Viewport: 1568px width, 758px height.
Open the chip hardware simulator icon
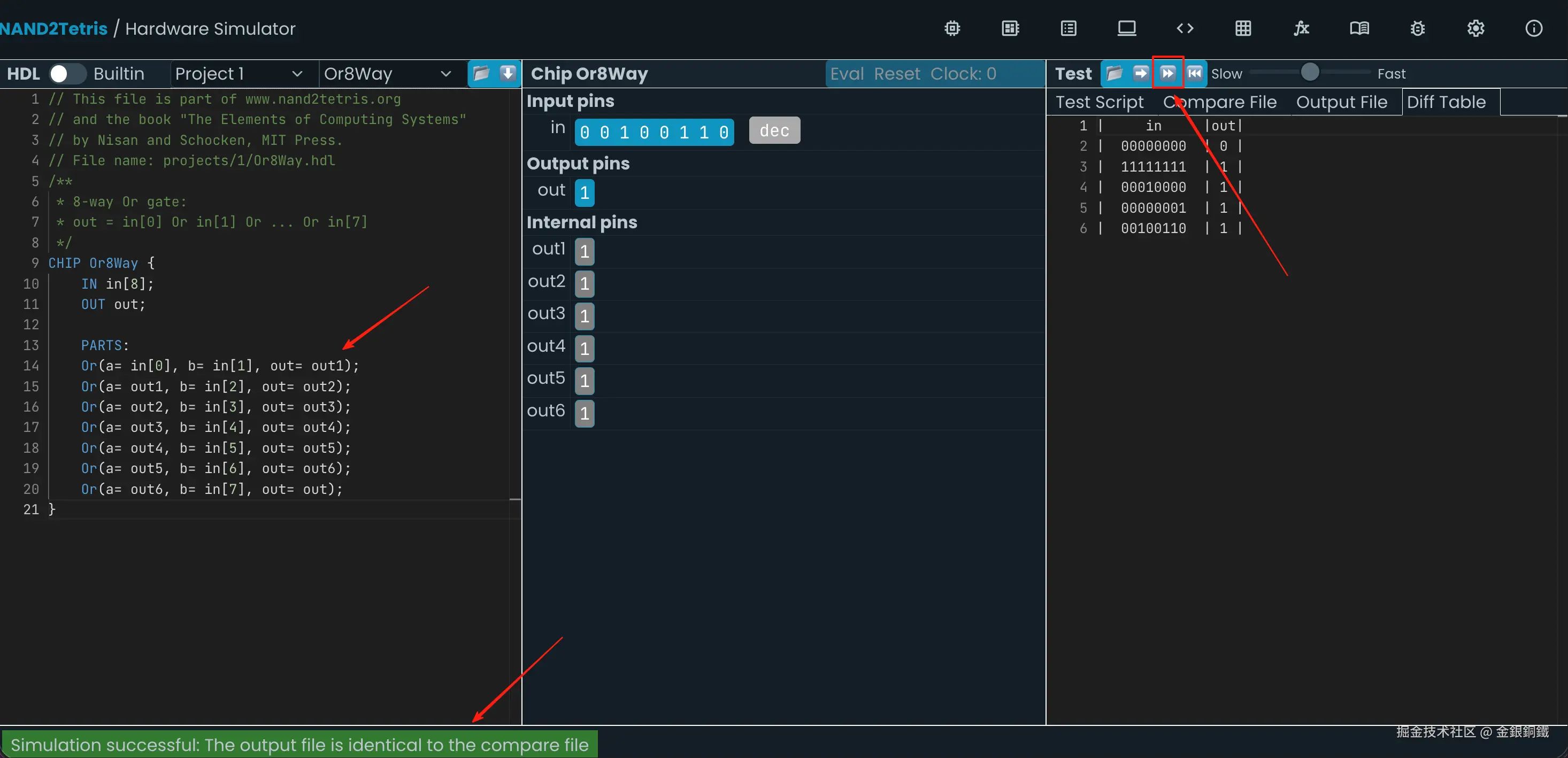tap(952, 28)
